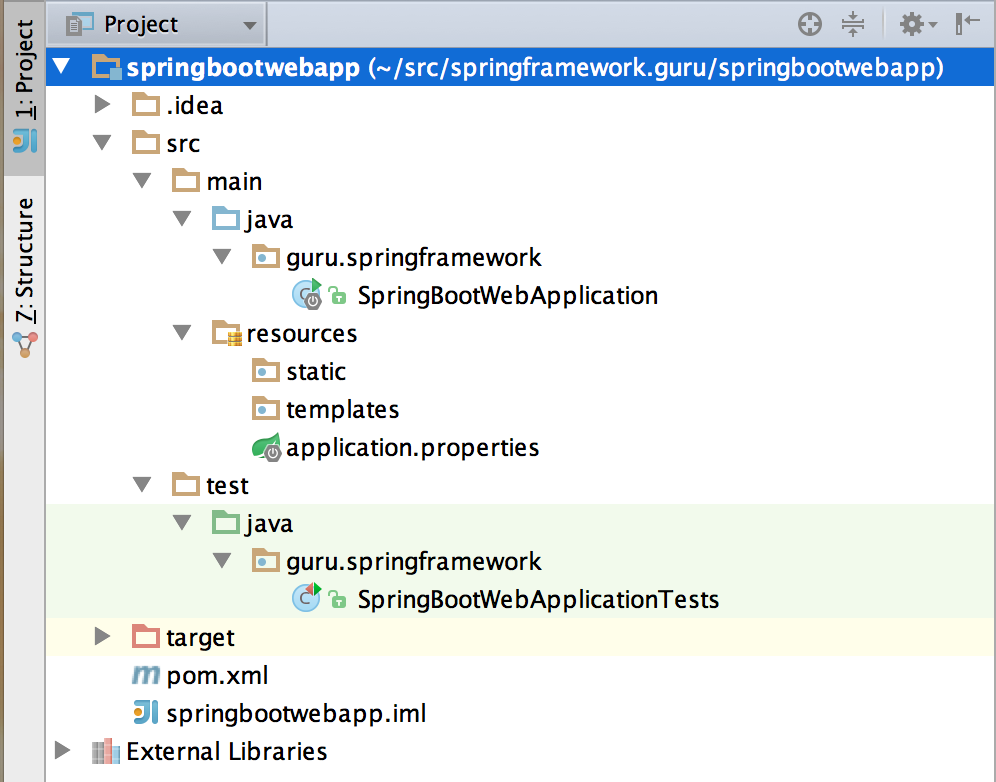Select the springbootwebapp project root row

pyautogui.click(x=520, y=67)
